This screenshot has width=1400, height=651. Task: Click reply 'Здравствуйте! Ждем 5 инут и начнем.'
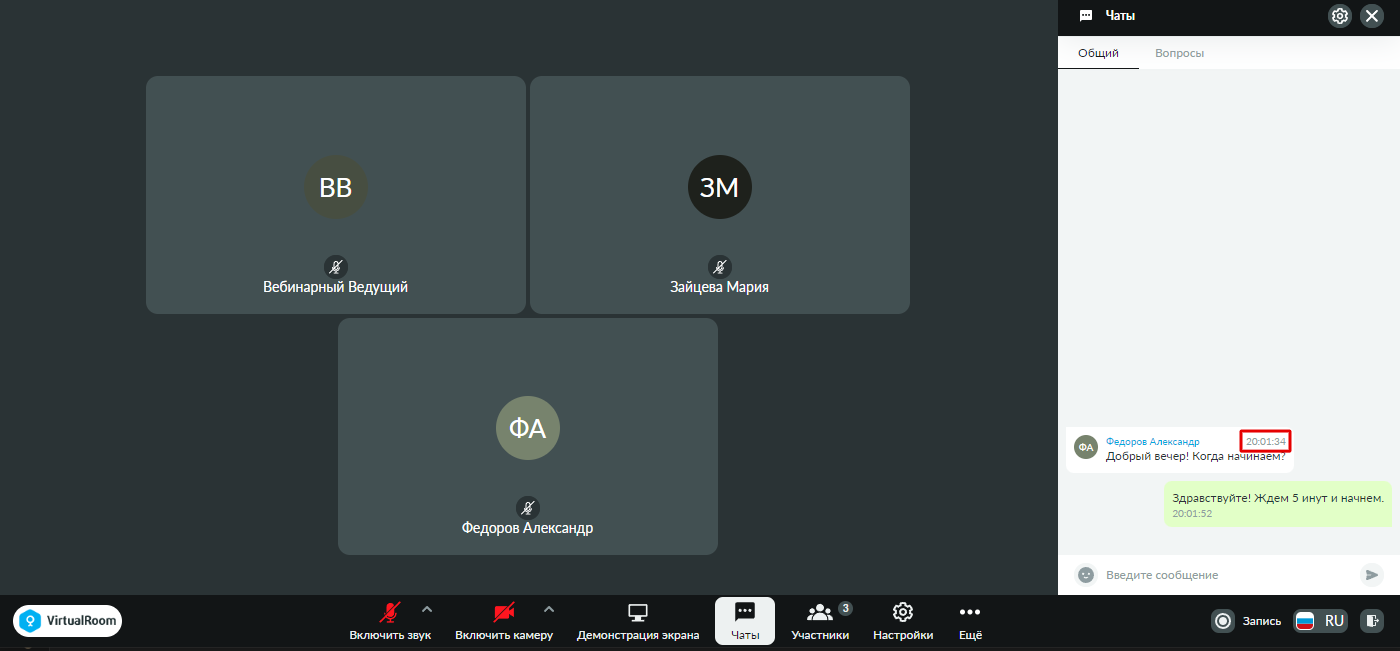tap(1278, 498)
